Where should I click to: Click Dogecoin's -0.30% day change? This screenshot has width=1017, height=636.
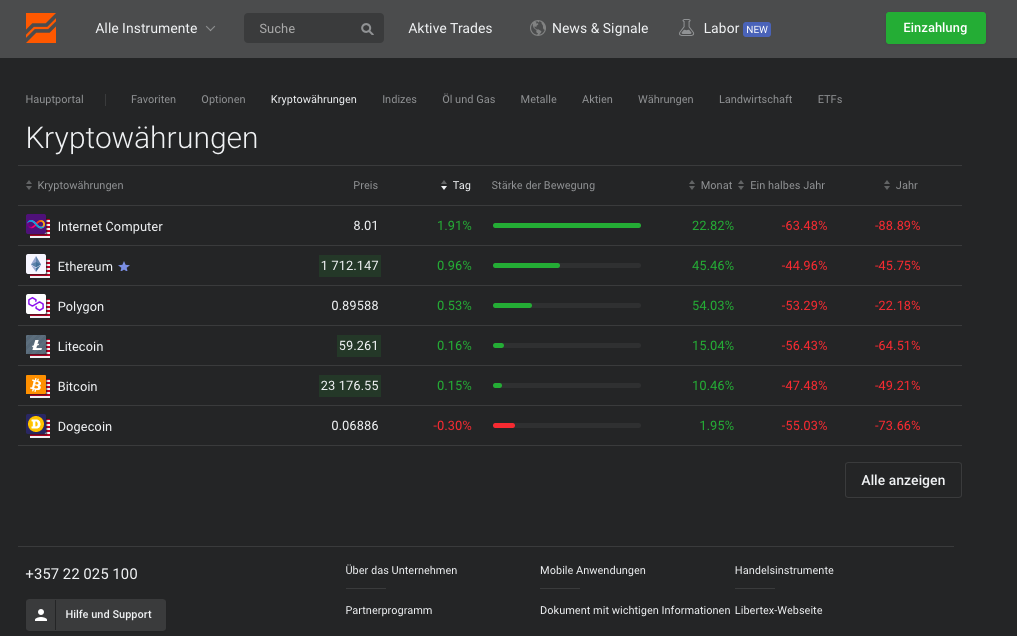click(452, 426)
